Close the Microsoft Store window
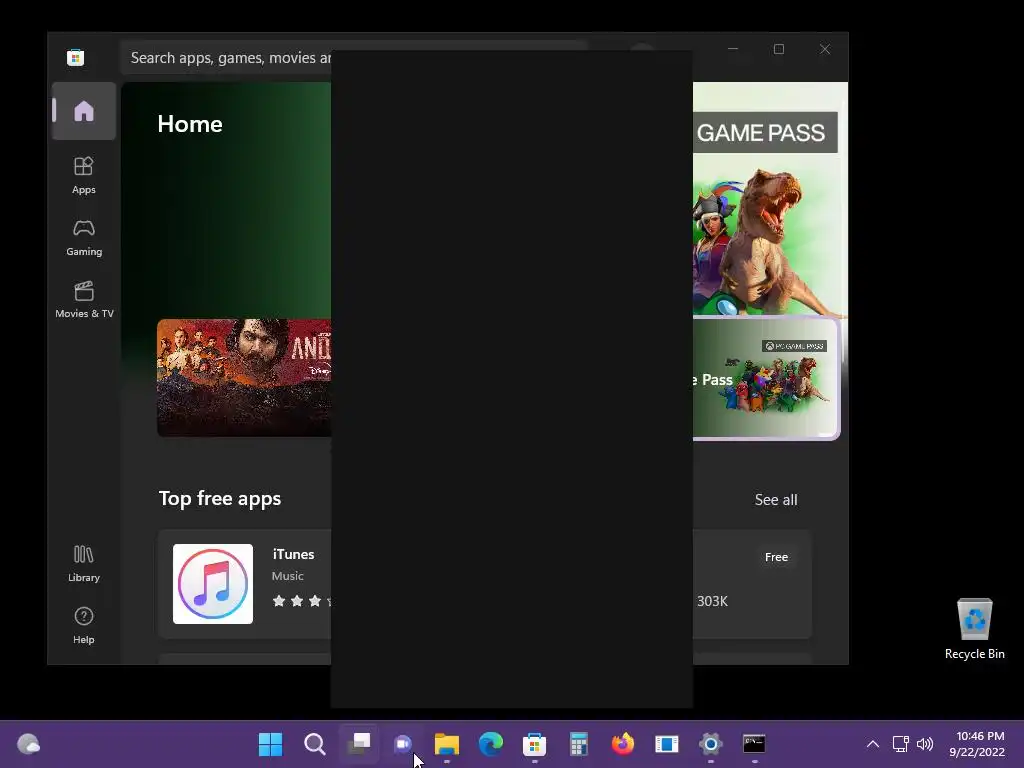The image size is (1024, 768). 825,49
